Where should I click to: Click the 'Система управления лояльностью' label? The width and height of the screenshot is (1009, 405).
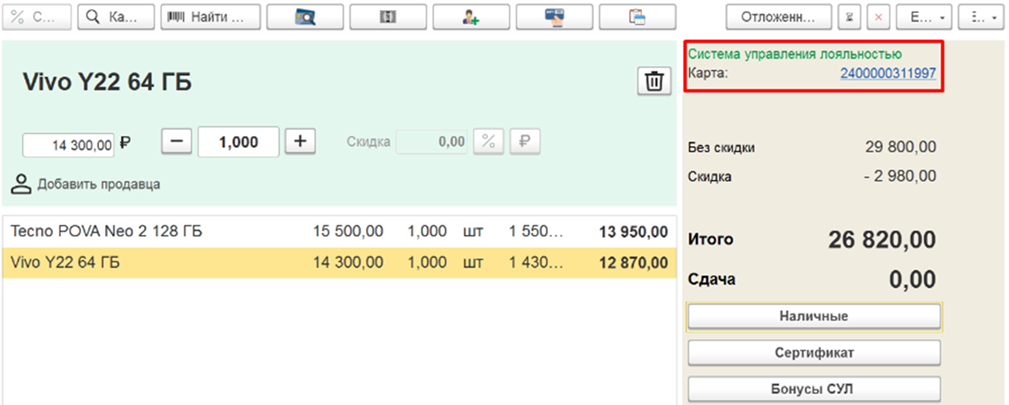tap(795, 54)
